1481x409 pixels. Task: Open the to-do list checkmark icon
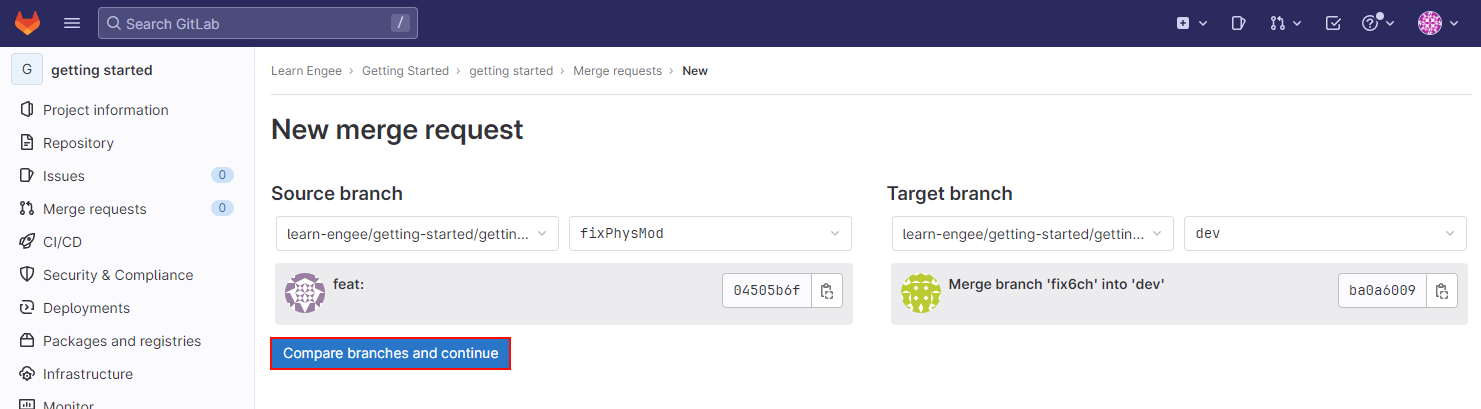[1332, 23]
